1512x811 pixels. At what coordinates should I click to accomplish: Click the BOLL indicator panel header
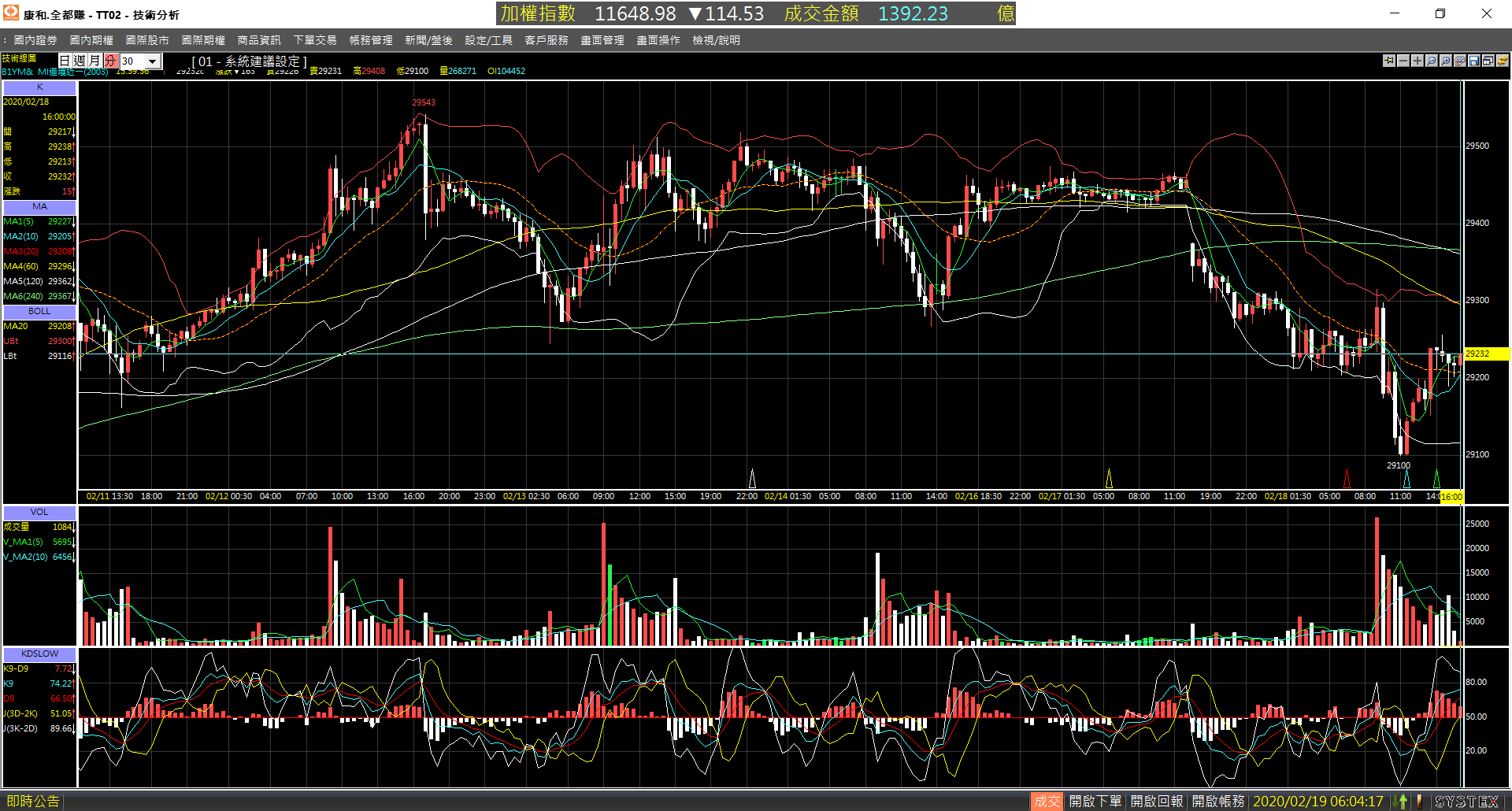pos(39,312)
